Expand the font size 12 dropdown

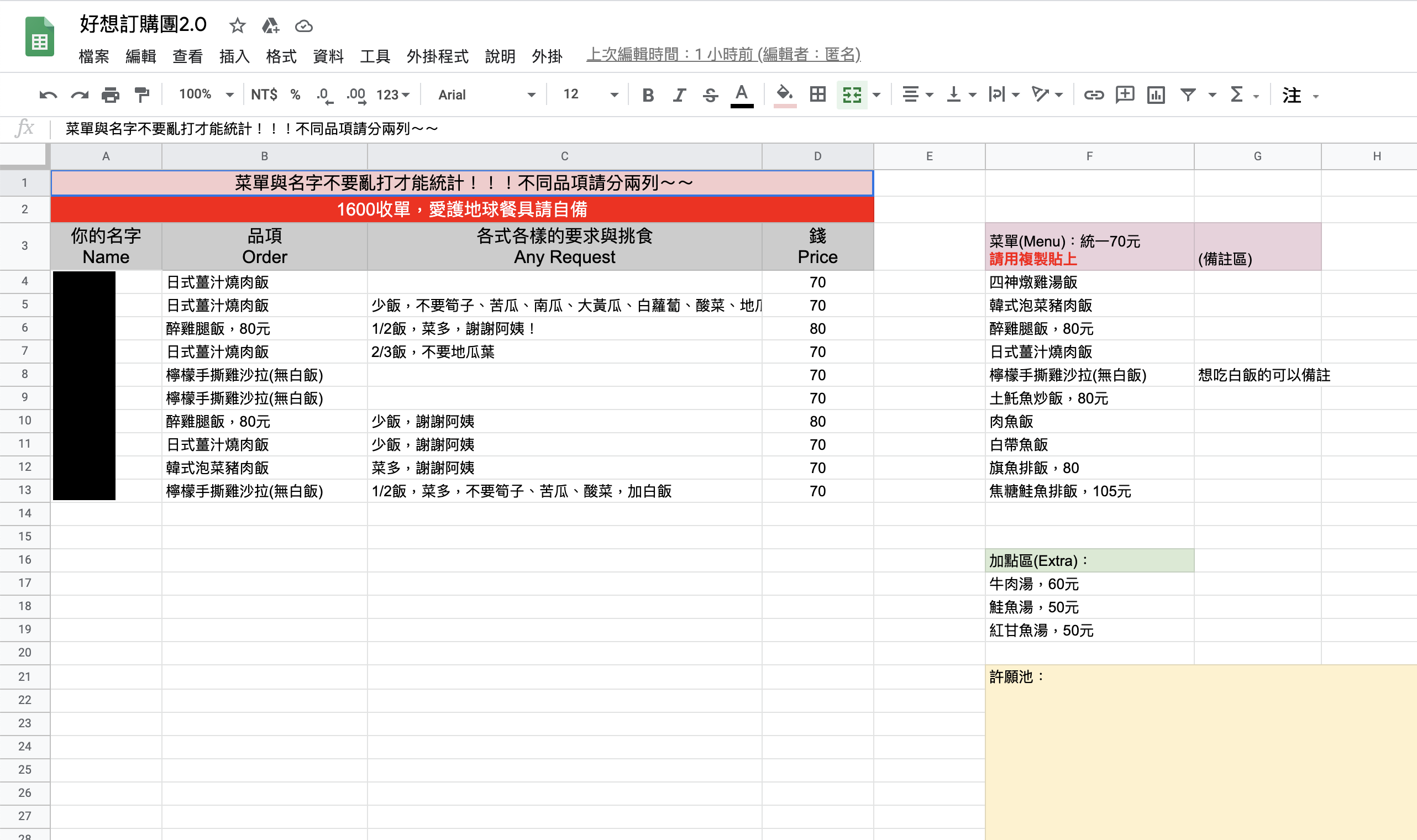tap(590, 95)
